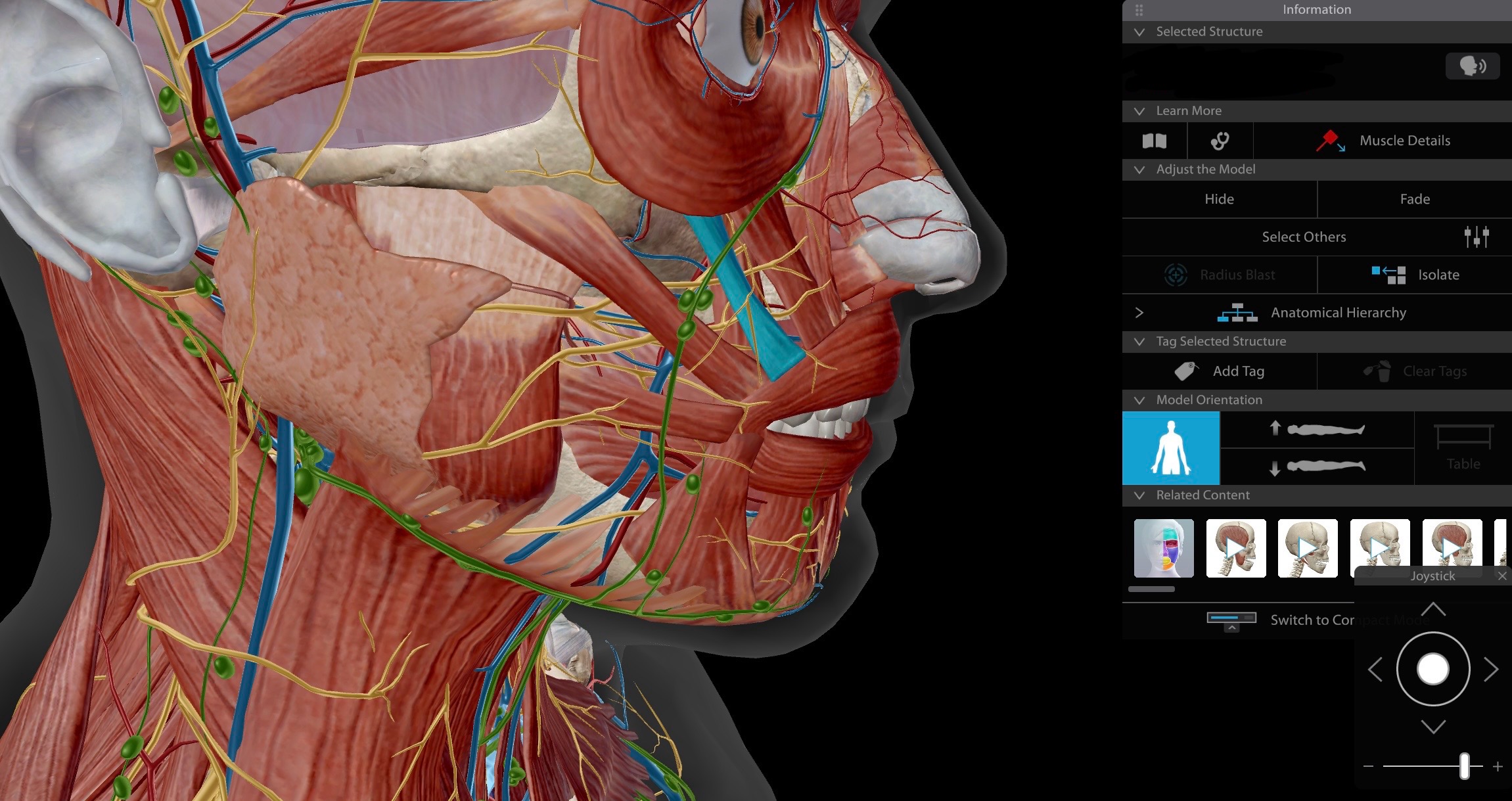Fade the selected structure
This screenshot has width=1512, height=801.
[1415, 199]
